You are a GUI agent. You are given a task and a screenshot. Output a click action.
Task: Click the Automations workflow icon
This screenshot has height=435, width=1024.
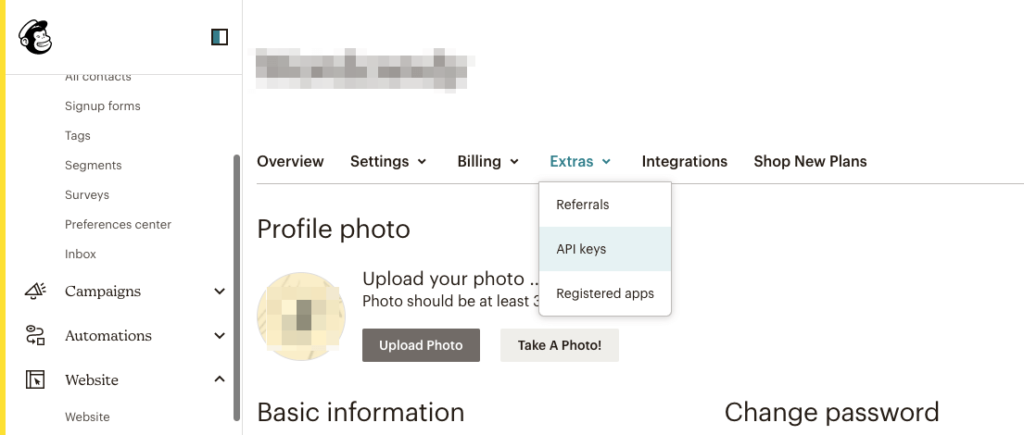pyautogui.click(x=36, y=335)
